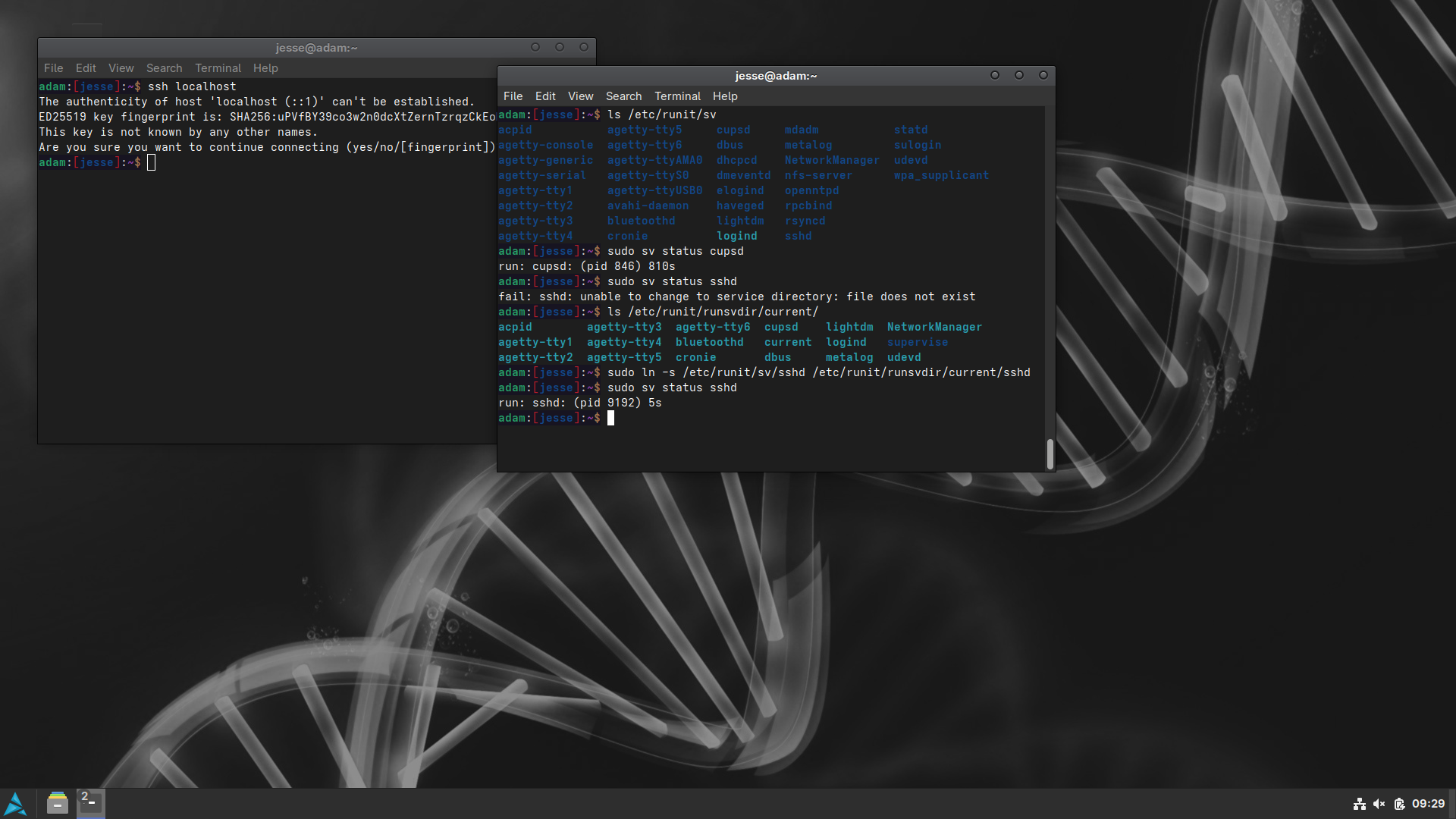
Task: Click 'openntpd' in the sv listing
Action: (x=811, y=190)
